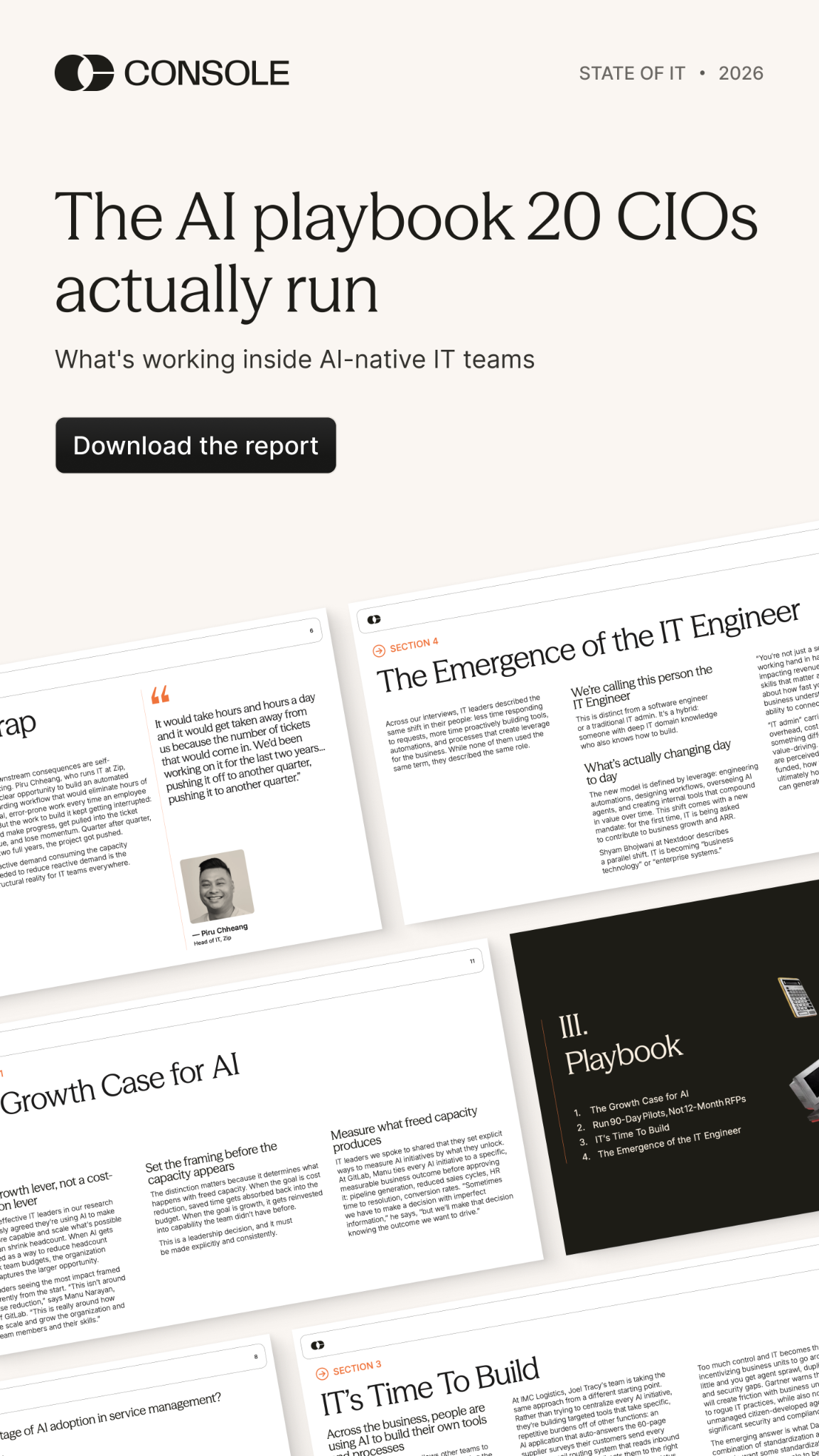The width and height of the screenshot is (819, 1456).
Task: Click list item "Run 90-Day Pilots, Not 12-Month RFPs"
Action: [669, 1113]
